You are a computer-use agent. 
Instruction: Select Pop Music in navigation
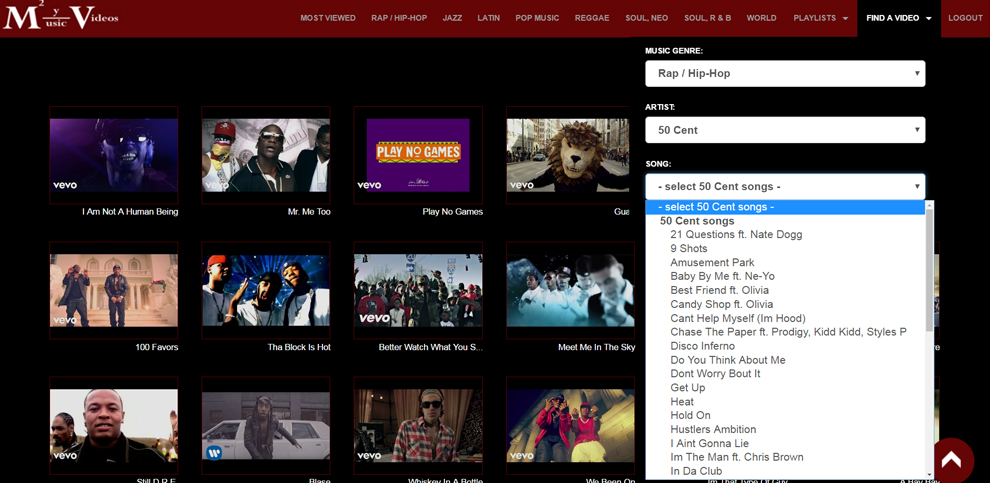537,18
